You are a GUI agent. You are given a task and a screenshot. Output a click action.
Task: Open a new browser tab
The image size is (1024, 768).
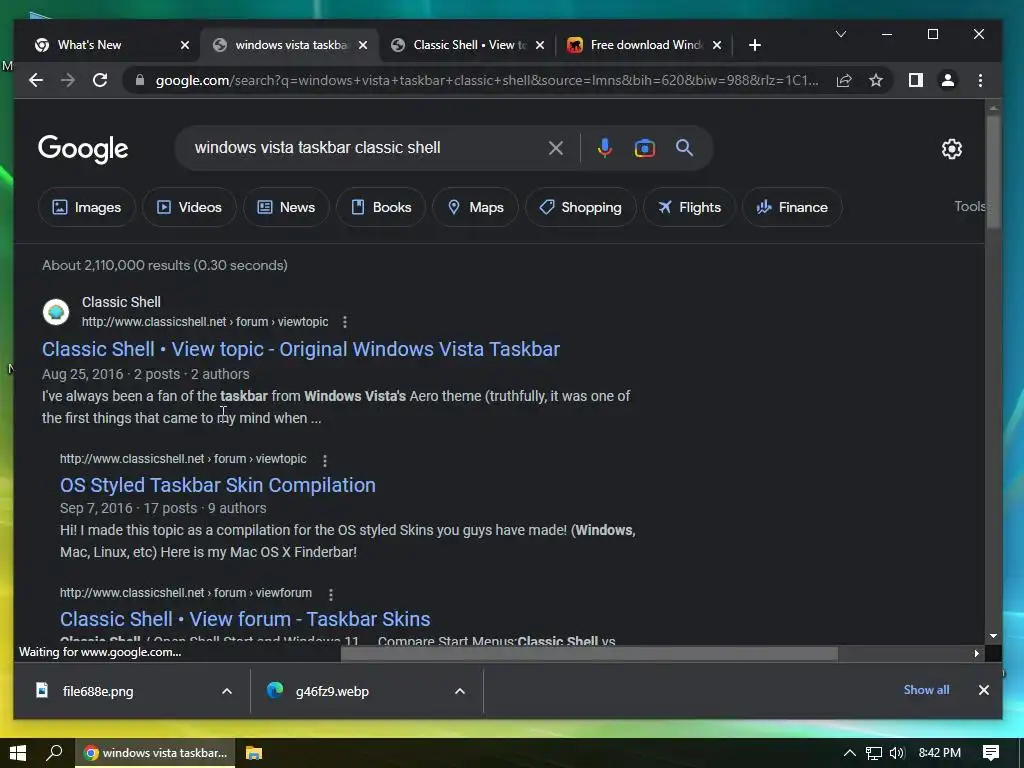click(754, 45)
